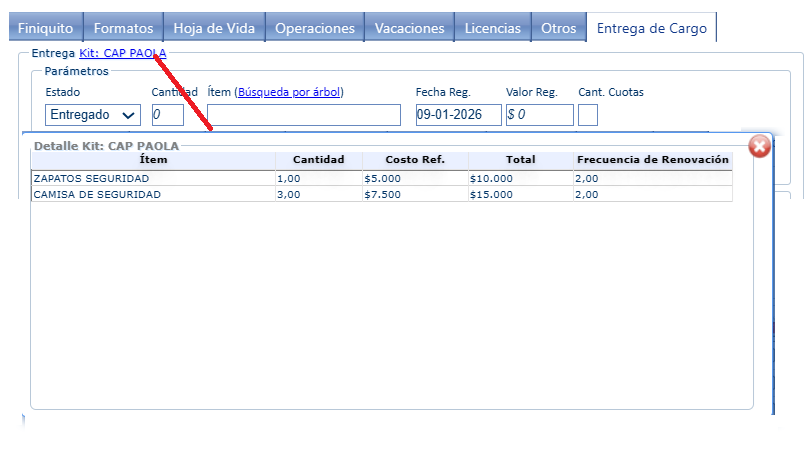Select the Vacaciones tab
Image resolution: width=805 pixels, height=459 pixels.
coord(409,28)
